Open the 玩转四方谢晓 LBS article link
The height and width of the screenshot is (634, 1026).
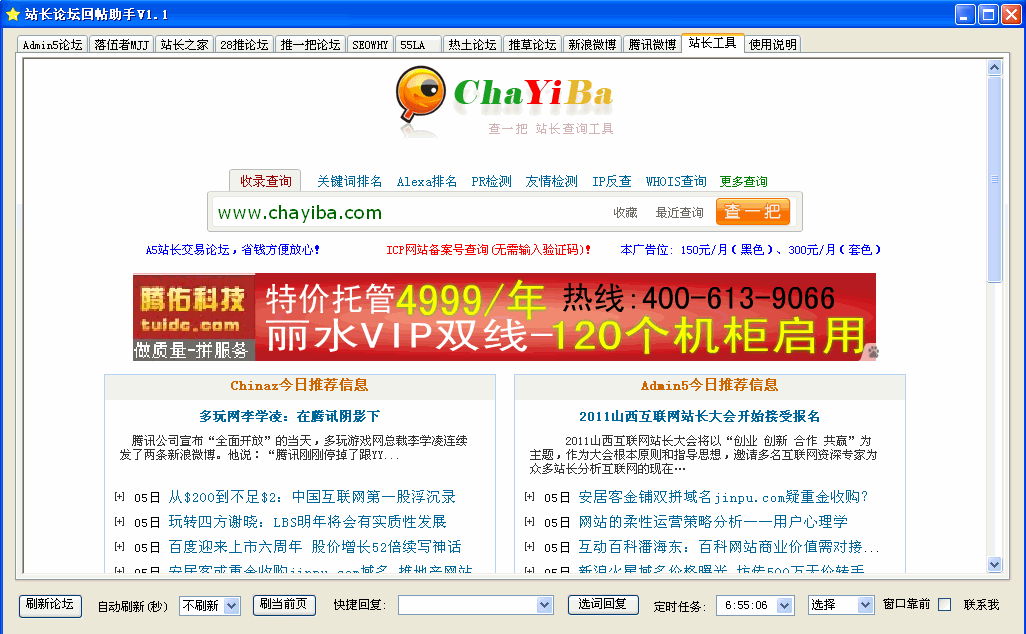(308, 522)
